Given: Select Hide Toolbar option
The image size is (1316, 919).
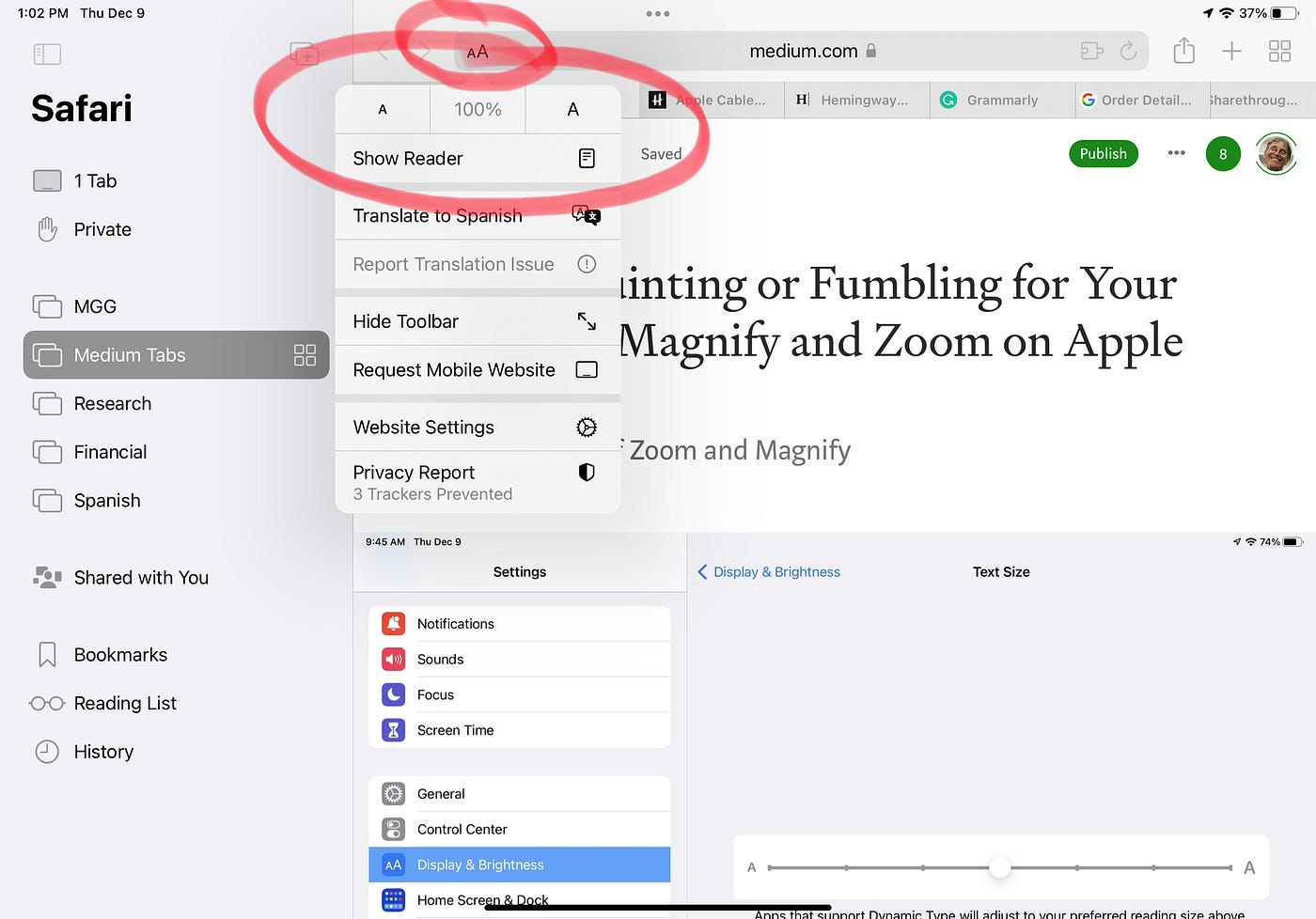Looking at the screenshot, I should point(478,321).
